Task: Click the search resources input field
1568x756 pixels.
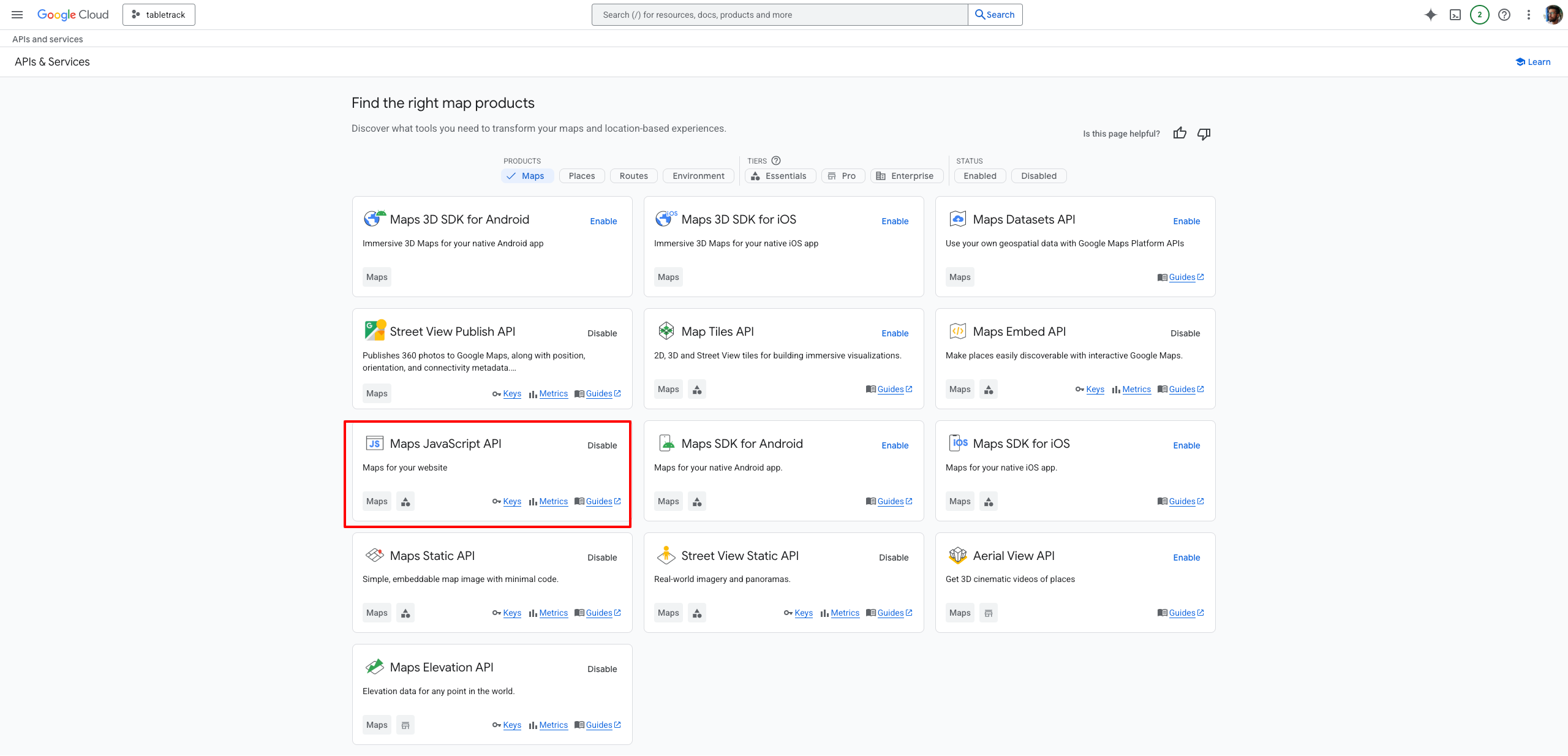Action: pyautogui.click(x=779, y=15)
